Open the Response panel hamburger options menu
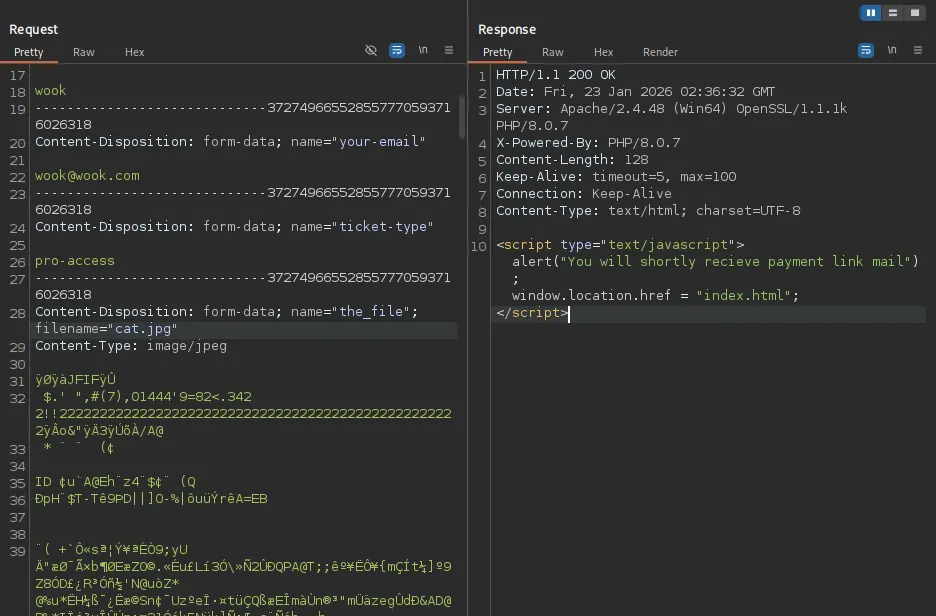This screenshot has width=936, height=616. point(918,50)
